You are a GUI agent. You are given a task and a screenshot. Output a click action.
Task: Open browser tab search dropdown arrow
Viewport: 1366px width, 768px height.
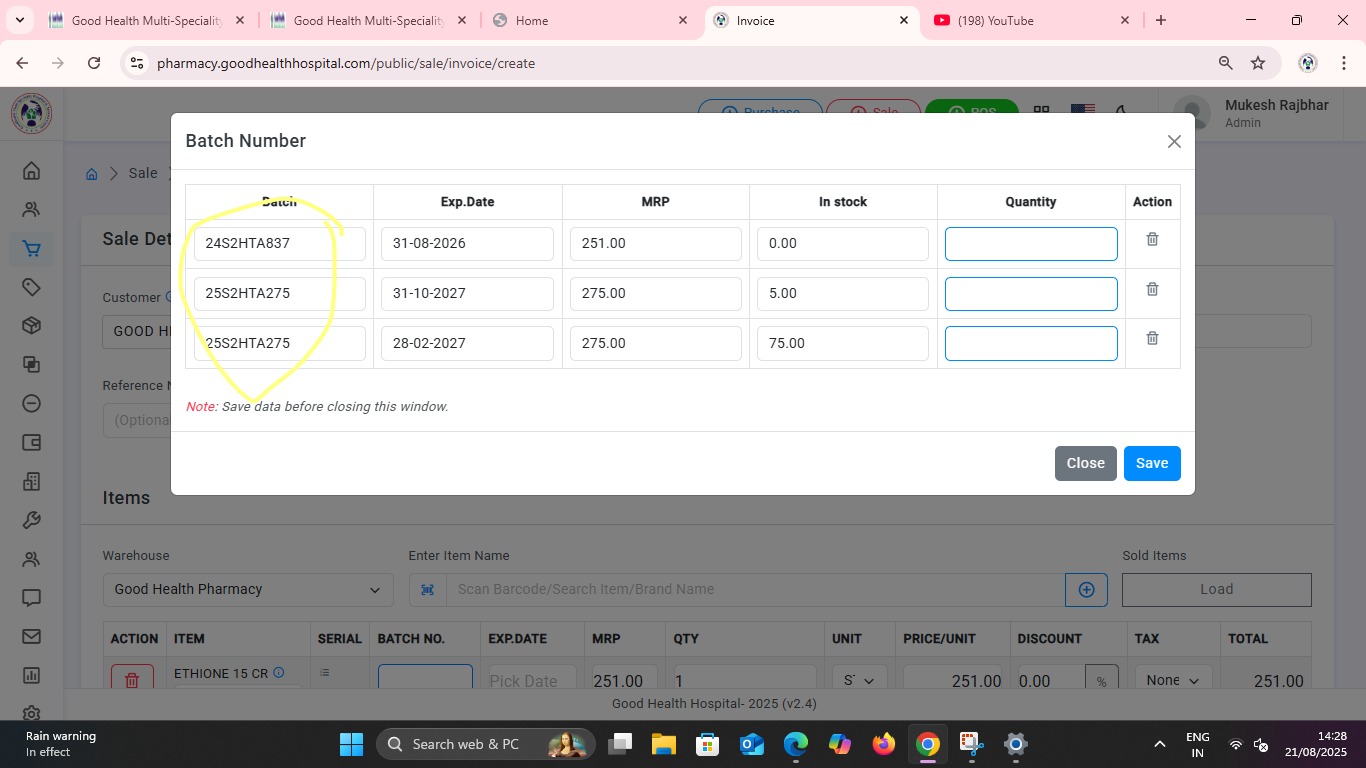(19, 20)
